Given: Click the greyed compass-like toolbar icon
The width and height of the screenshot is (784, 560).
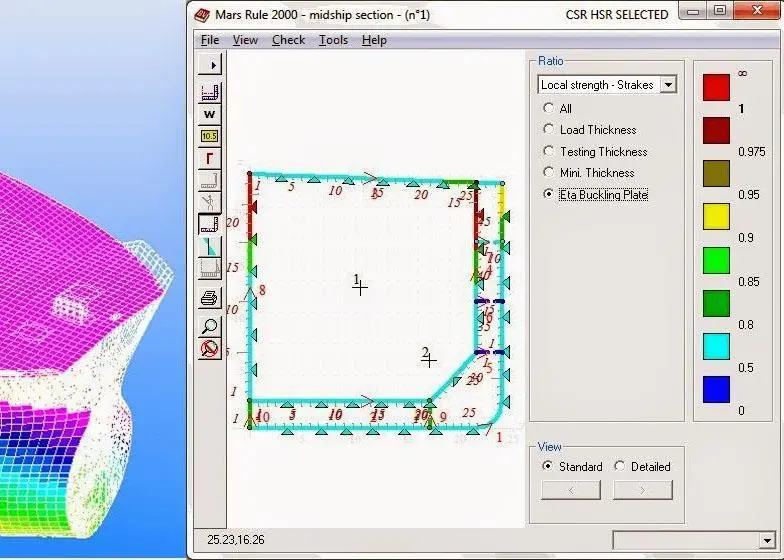Looking at the screenshot, I should [210, 202].
